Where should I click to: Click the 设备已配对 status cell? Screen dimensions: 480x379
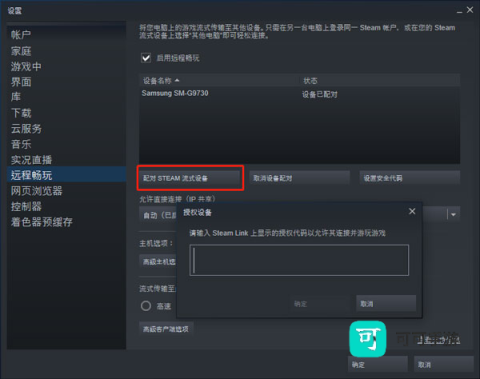point(319,94)
